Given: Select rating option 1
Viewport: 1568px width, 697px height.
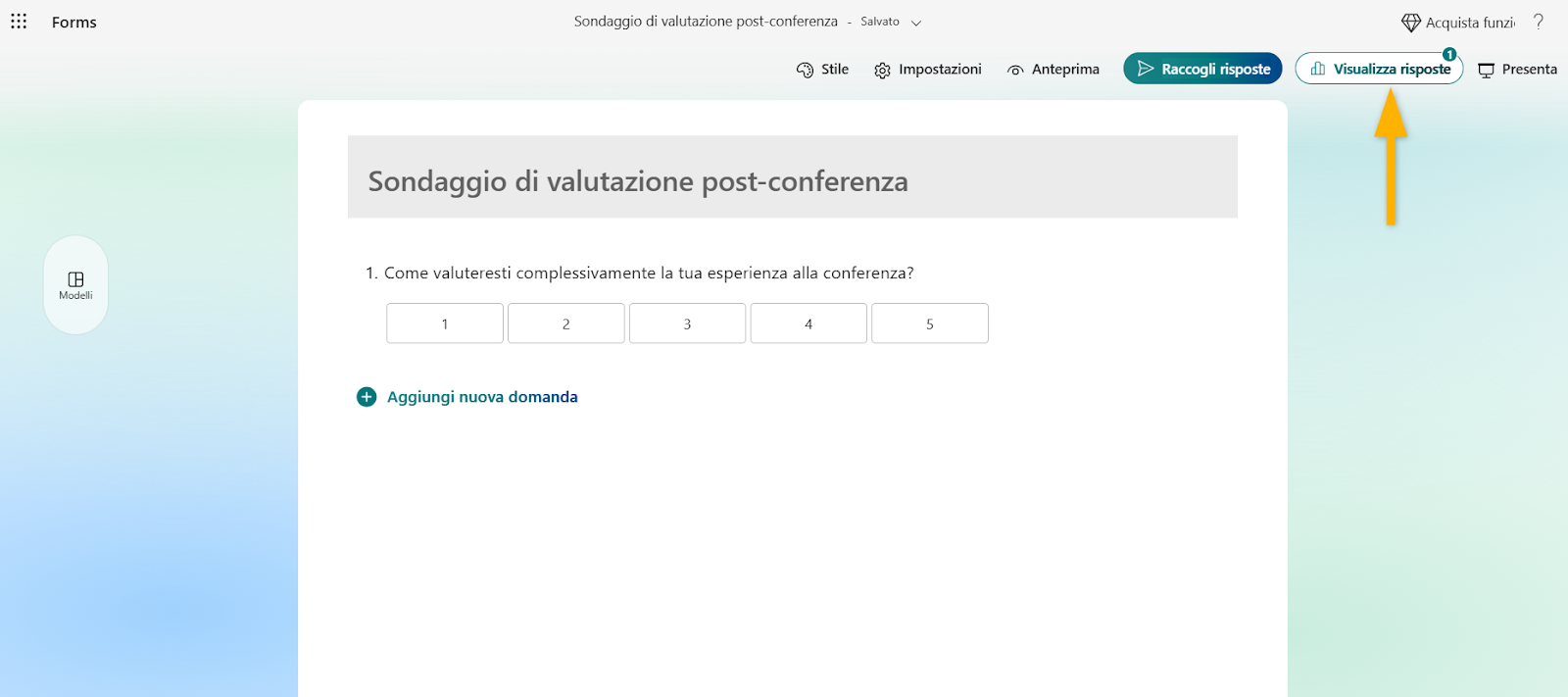Looking at the screenshot, I should click(x=445, y=324).
